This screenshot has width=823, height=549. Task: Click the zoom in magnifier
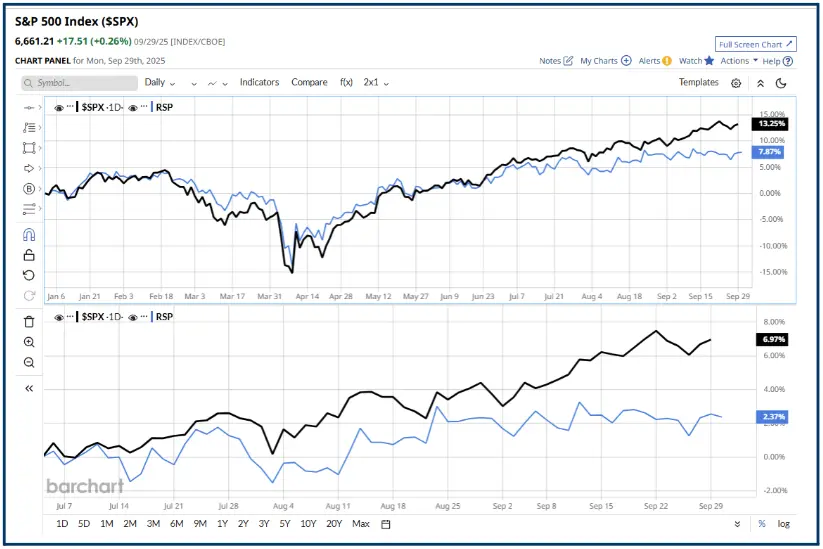coord(29,342)
